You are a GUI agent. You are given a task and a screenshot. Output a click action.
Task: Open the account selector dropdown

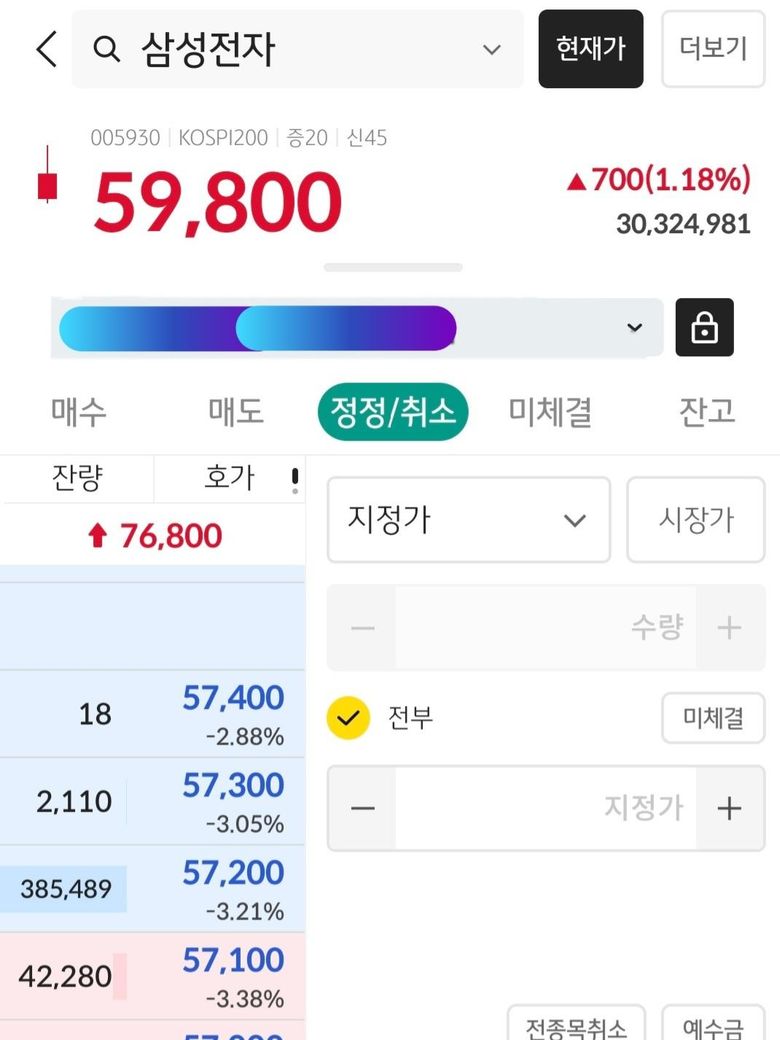634,327
